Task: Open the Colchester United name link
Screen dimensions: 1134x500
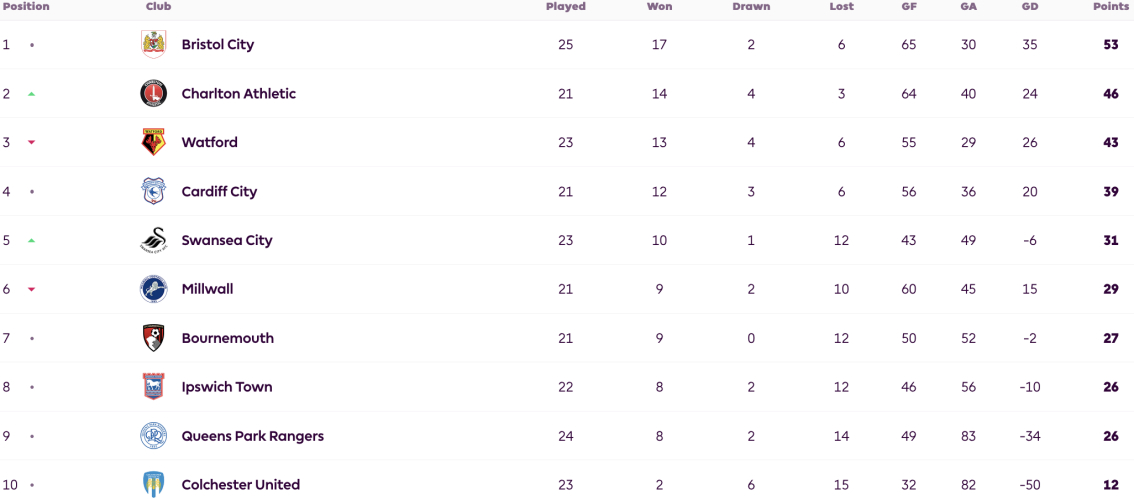Action: (241, 484)
